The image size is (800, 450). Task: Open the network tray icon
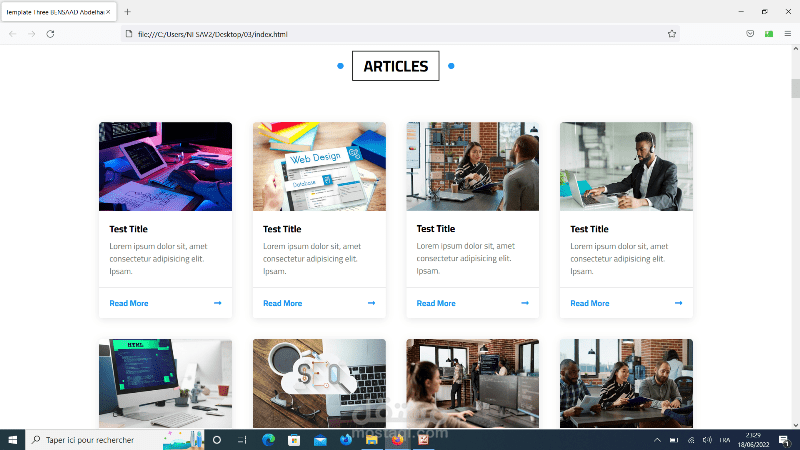point(691,440)
